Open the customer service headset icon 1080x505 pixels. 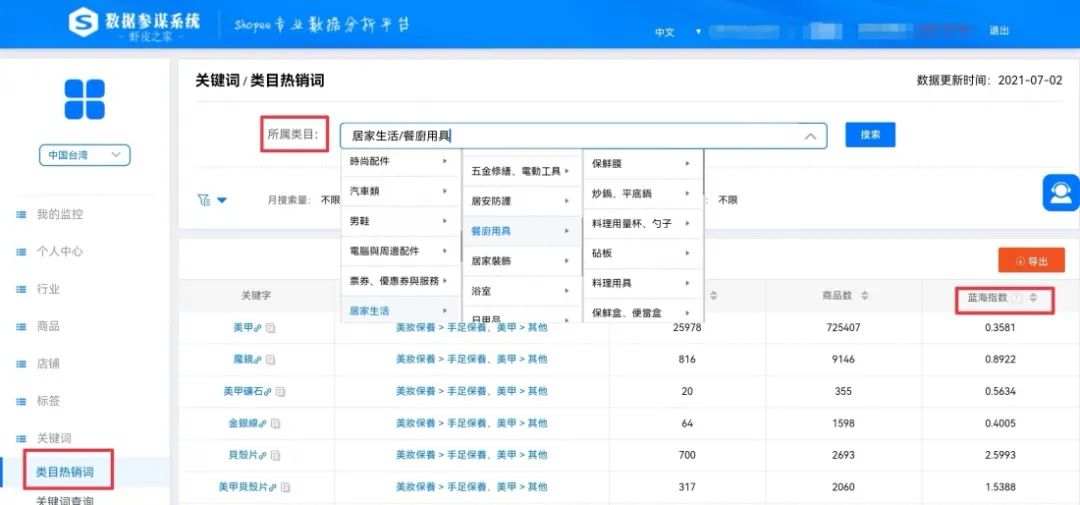[x=1061, y=192]
